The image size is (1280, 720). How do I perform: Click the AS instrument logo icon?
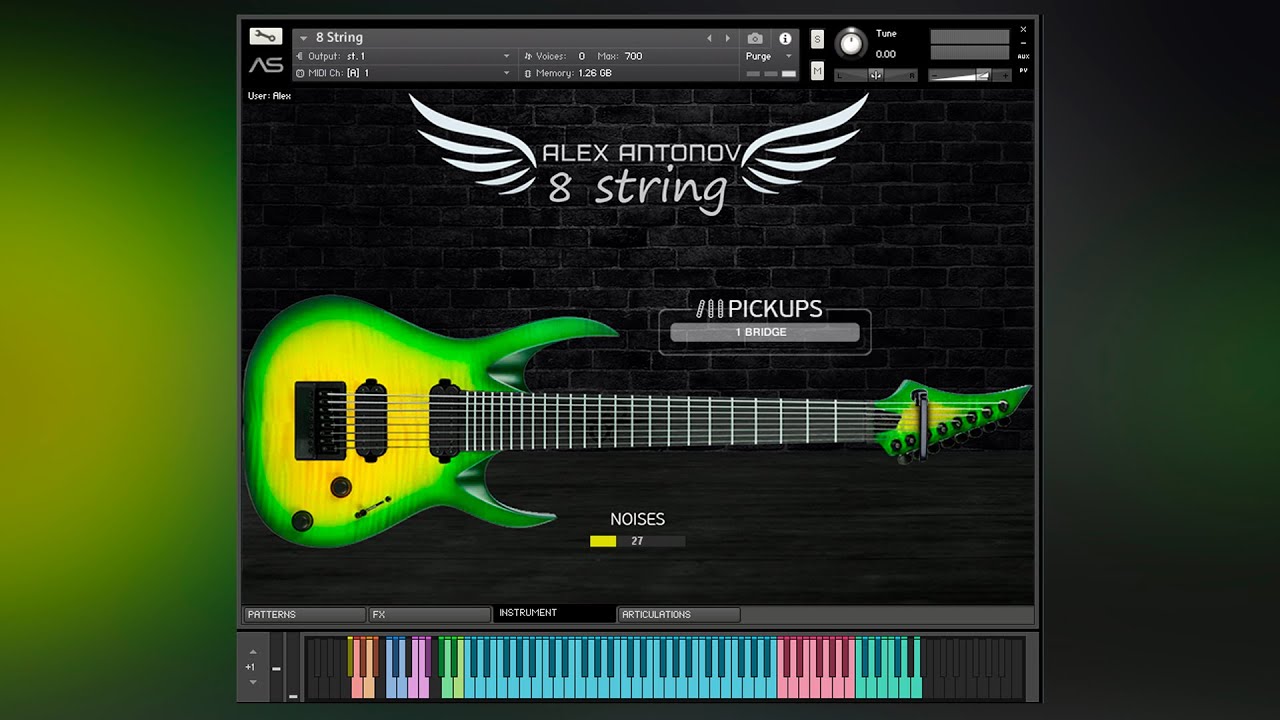265,65
